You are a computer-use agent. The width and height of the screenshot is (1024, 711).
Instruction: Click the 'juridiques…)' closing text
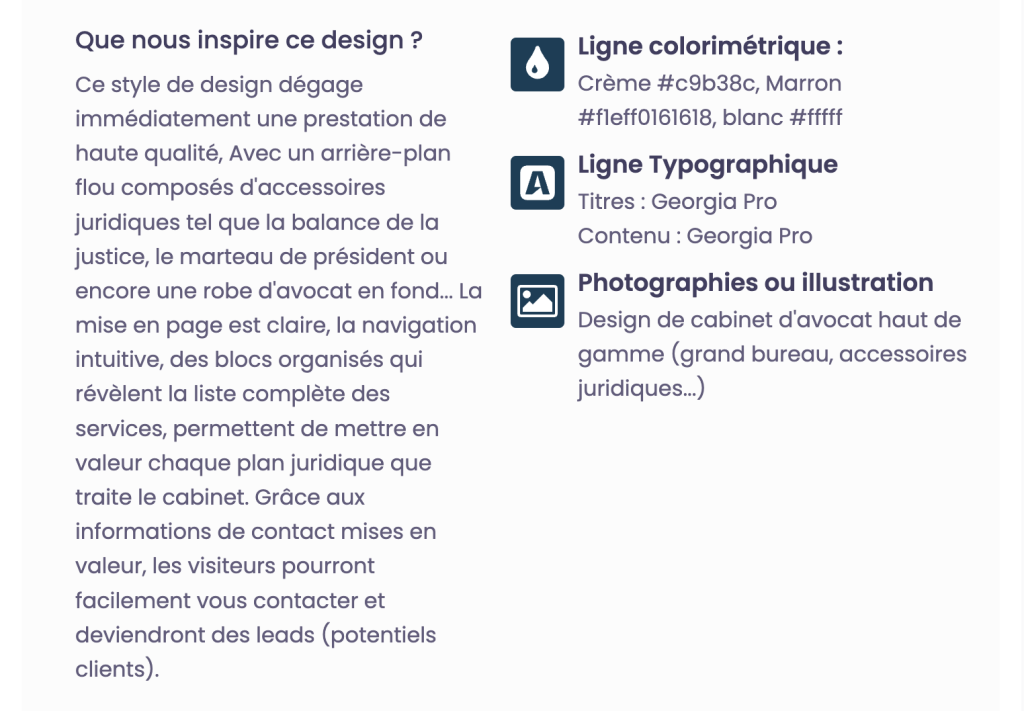point(641,388)
